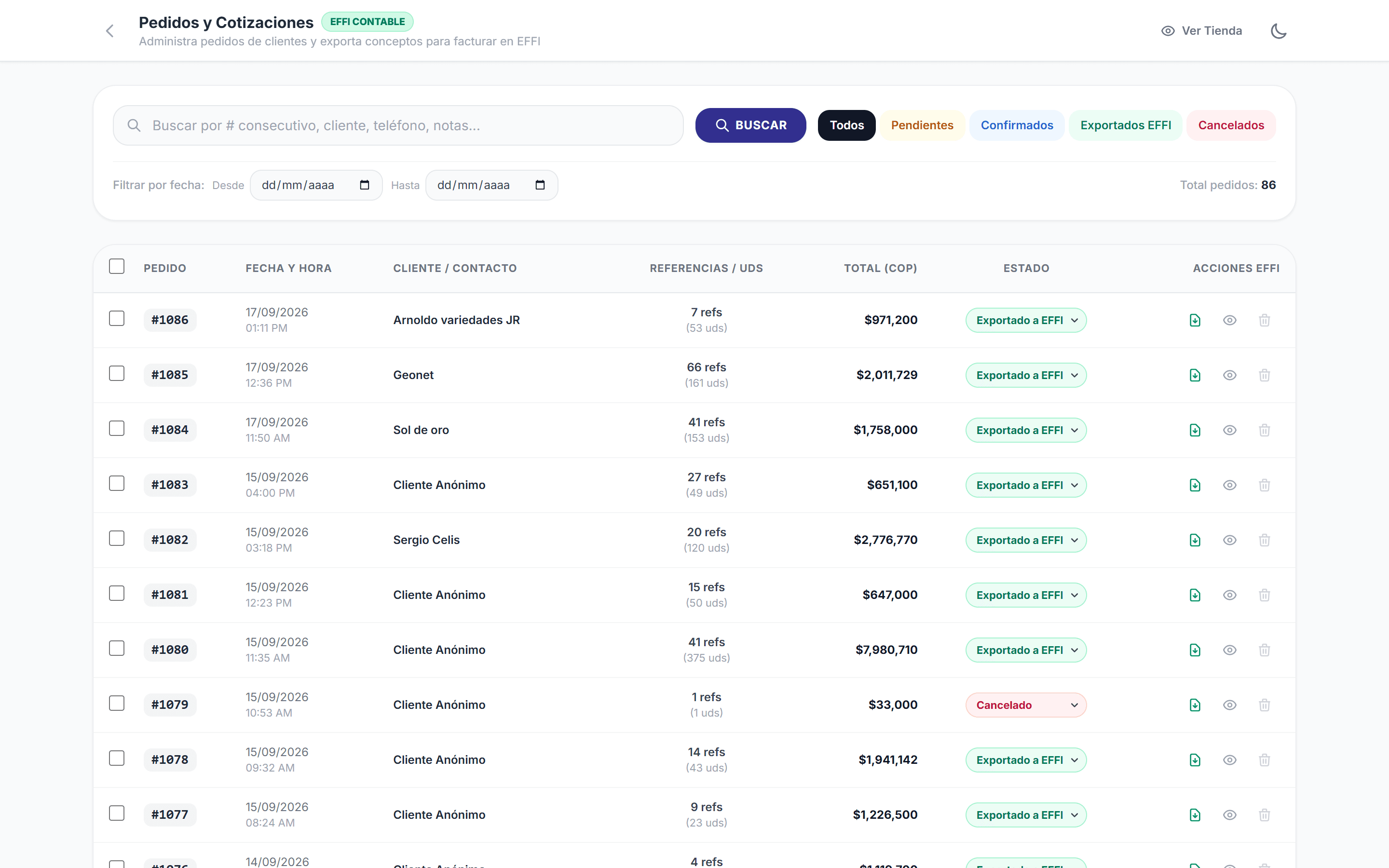Delete order #1083 with trash icon
Image resolution: width=1389 pixels, height=868 pixels.
point(1265,485)
